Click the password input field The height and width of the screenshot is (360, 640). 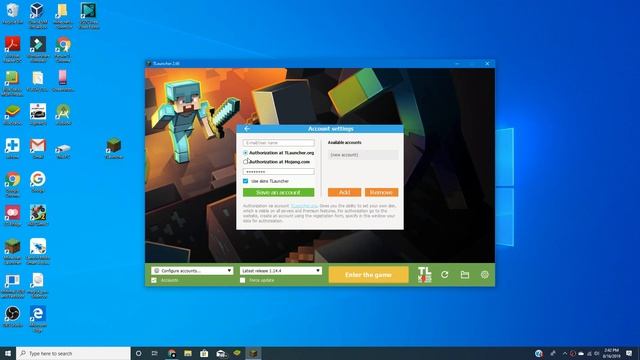[278, 172]
